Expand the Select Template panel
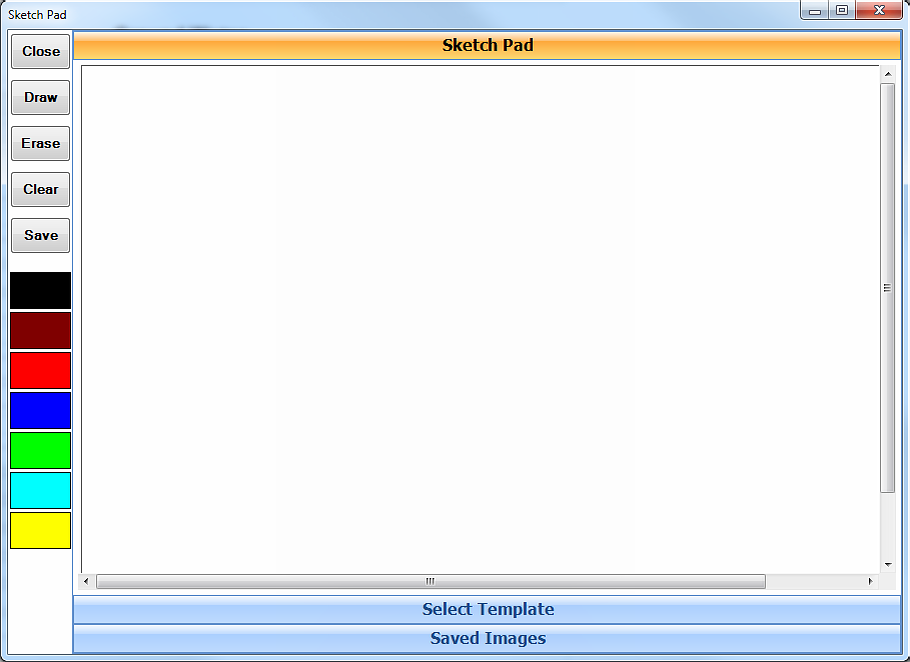 487,609
